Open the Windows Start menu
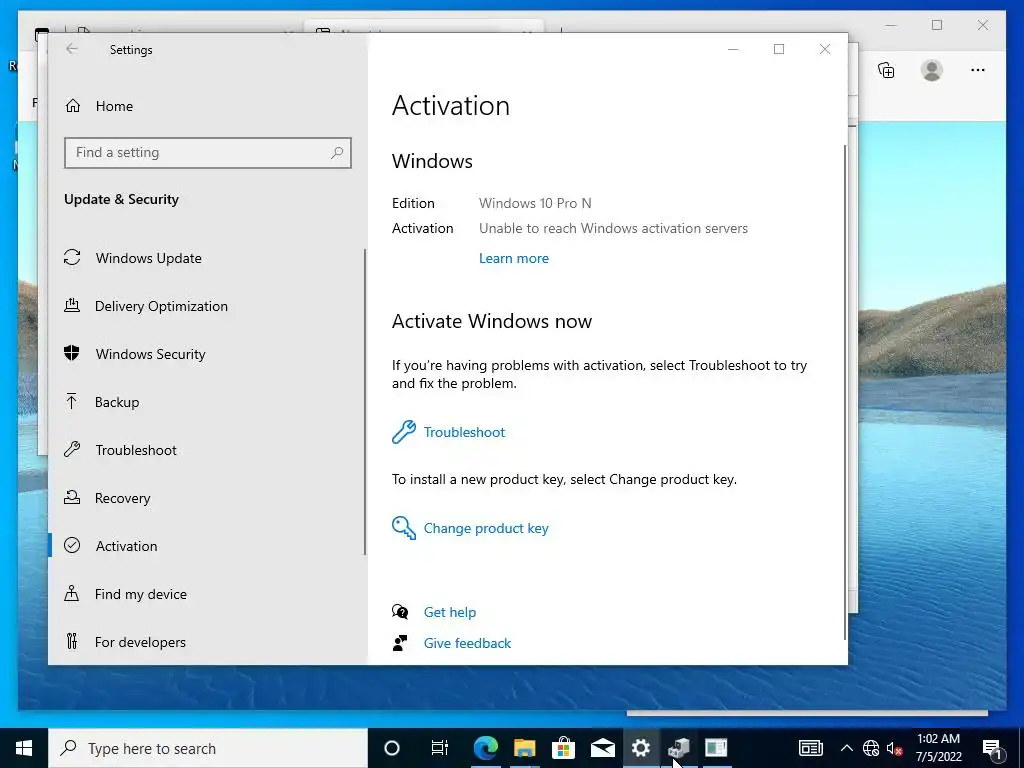Viewport: 1024px width, 768px height. coord(24,748)
